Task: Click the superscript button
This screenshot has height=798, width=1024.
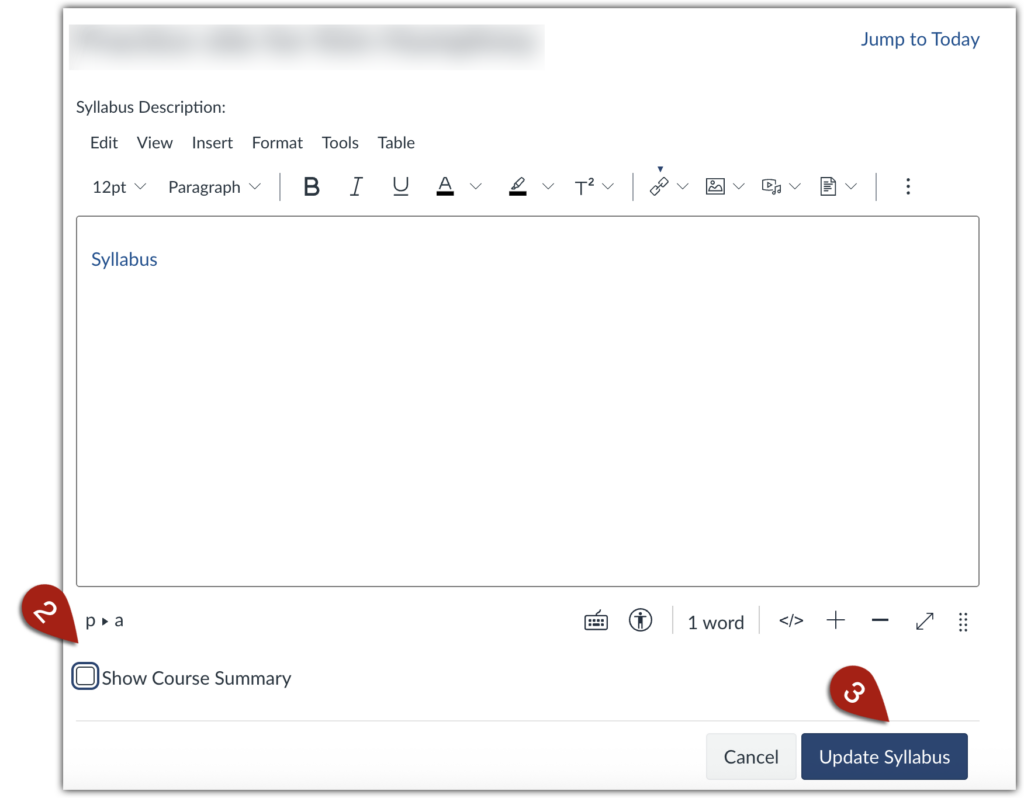Action: pyautogui.click(x=584, y=187)
